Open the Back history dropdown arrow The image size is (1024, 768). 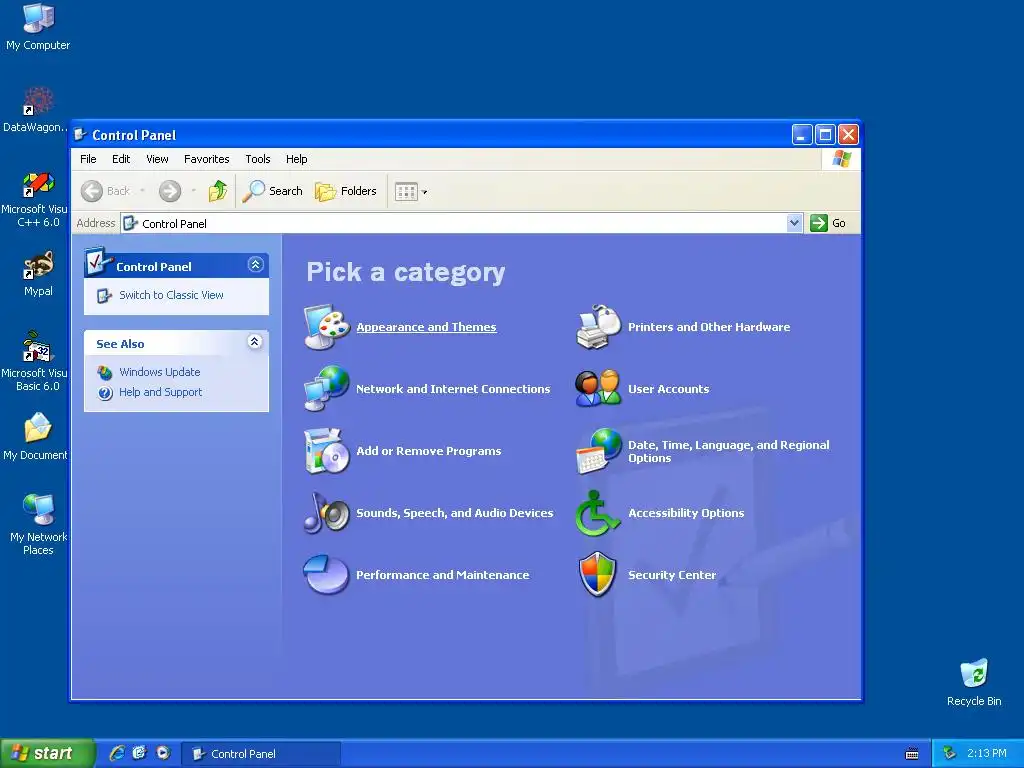tap(142, 191)
